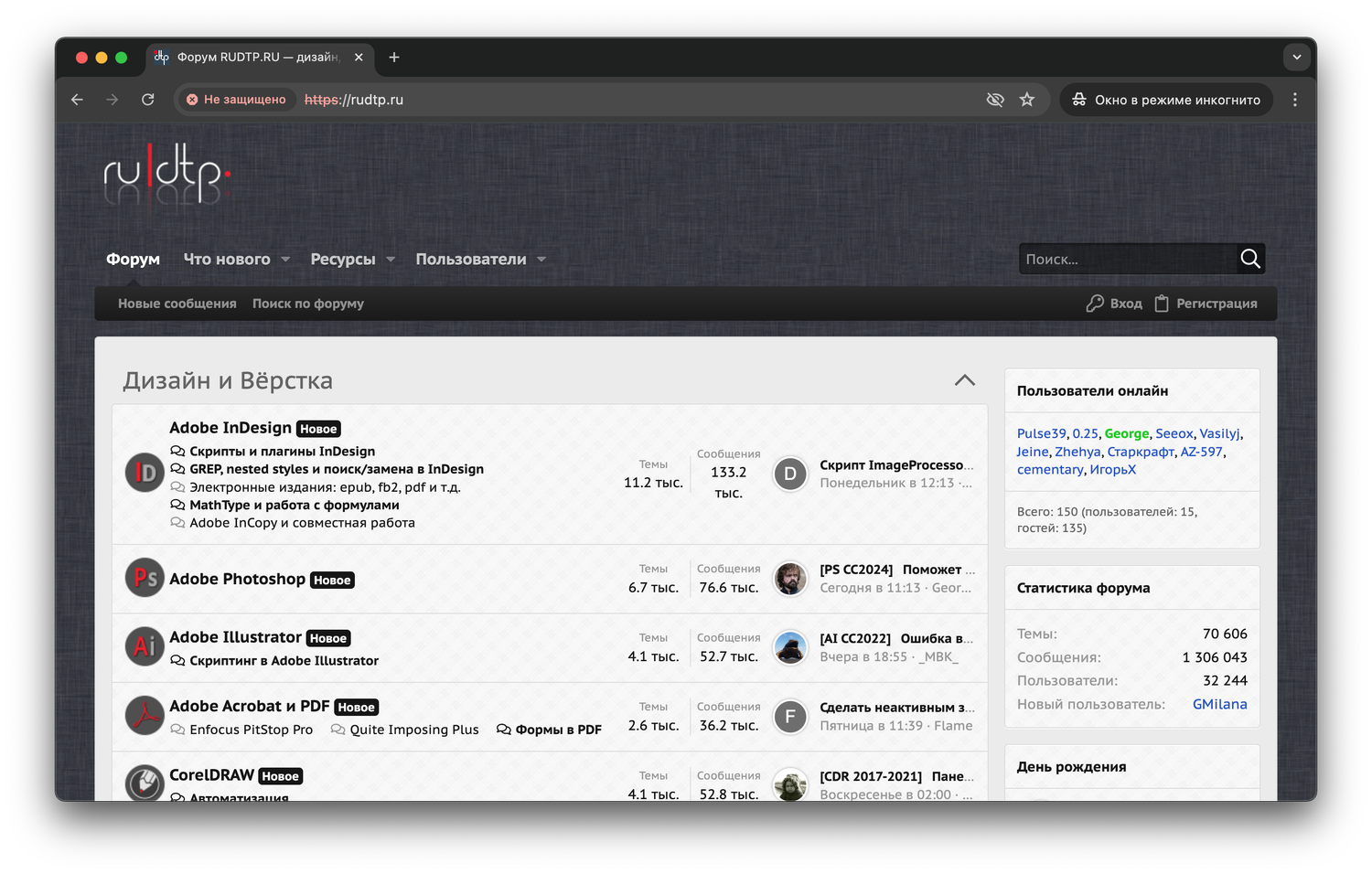
Task: Bookmark page with star icon
Action: pos(1027,100)
